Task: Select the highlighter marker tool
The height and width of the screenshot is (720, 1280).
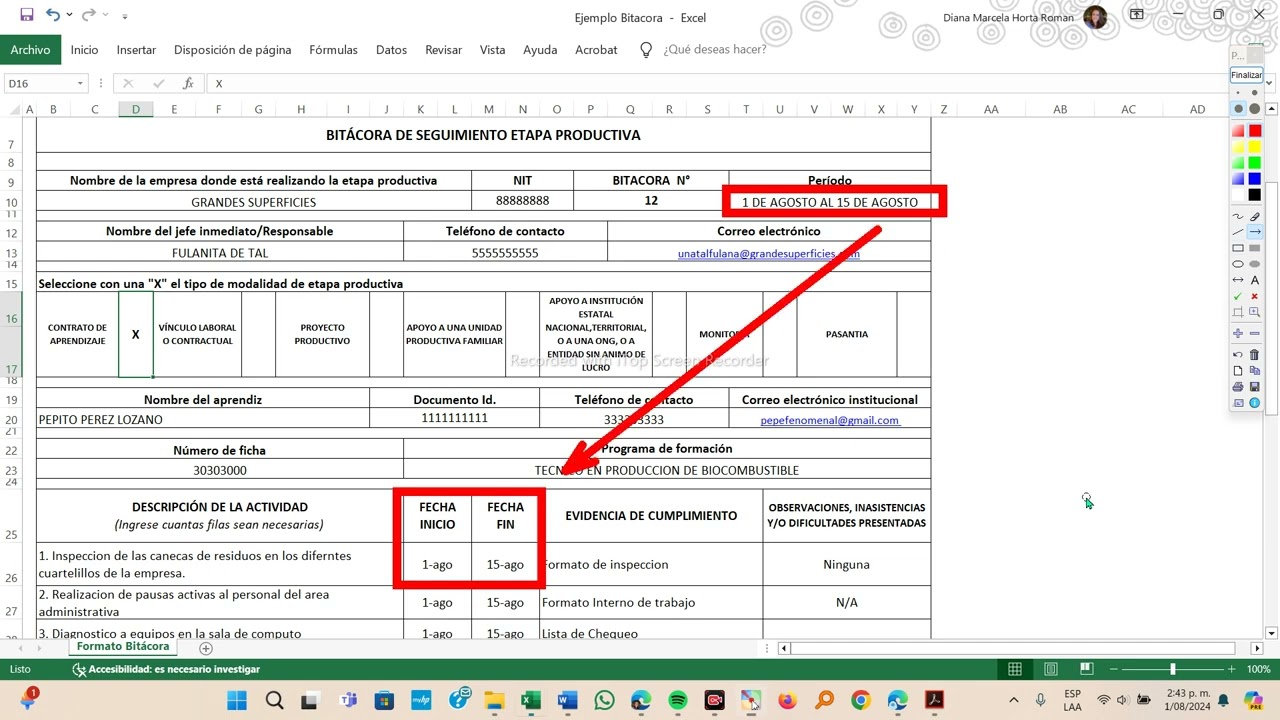Action: [x=1255, y=216]
